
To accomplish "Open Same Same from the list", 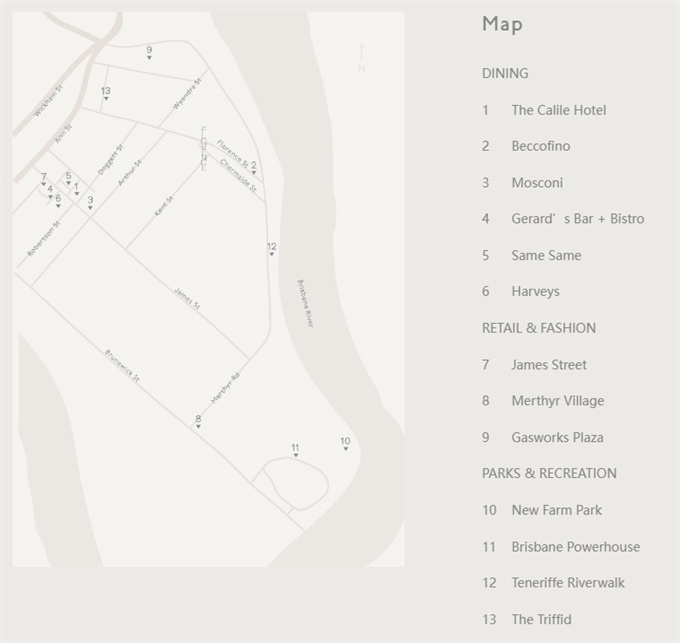I will (546, 255).
